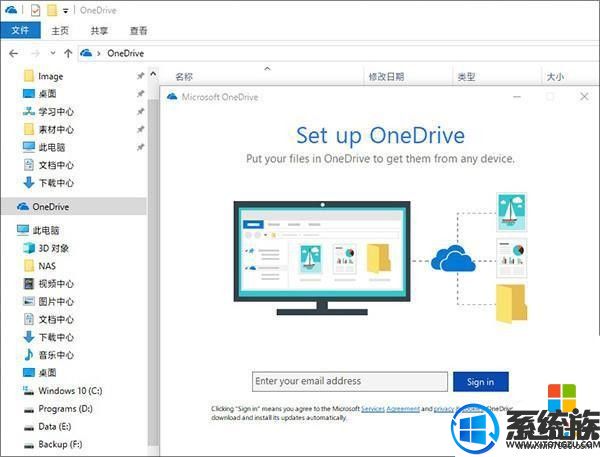Sort by the 修改日期 column header
Screen dimensions: 600x457
click(x=386, y=77)
